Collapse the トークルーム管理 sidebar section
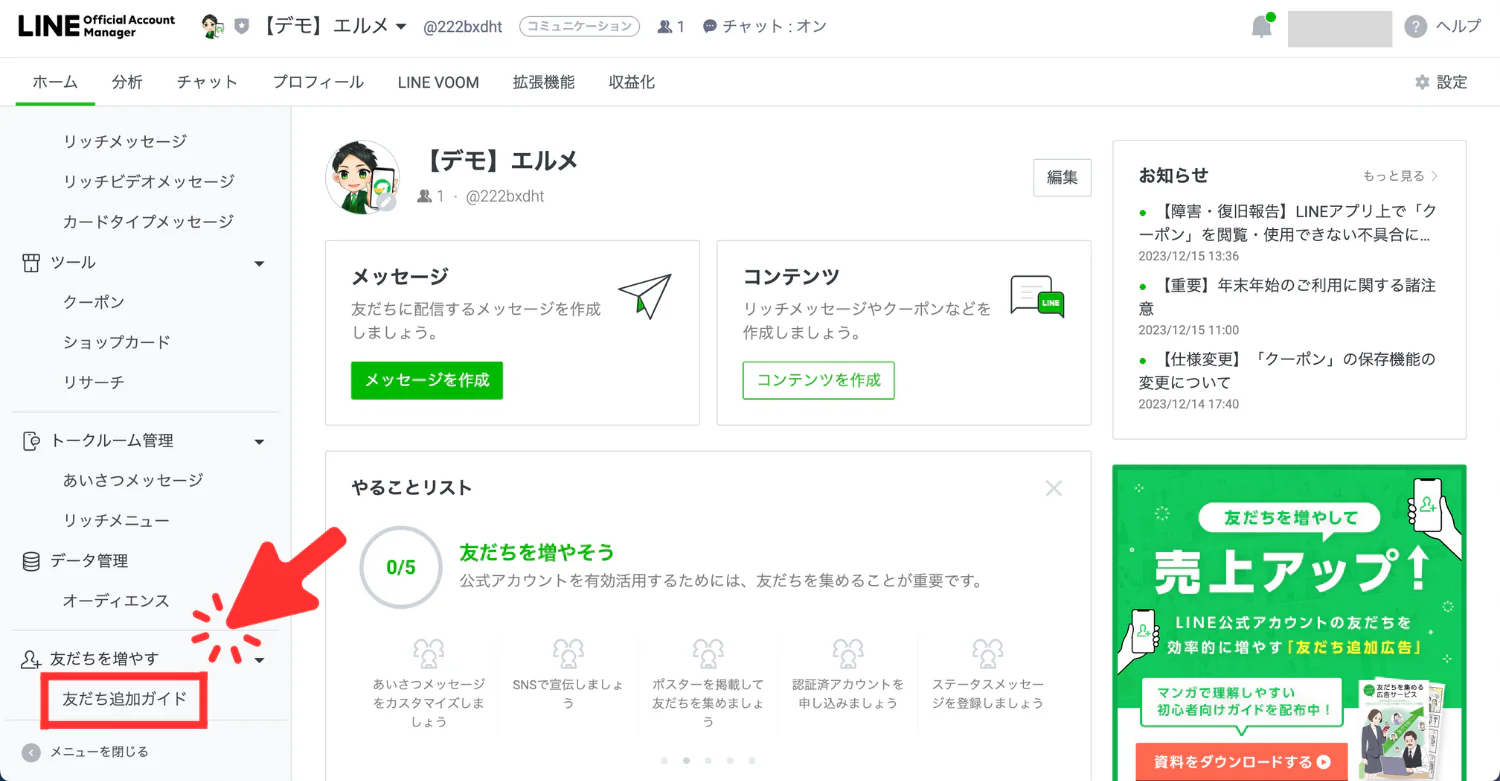The height and width of the screenshot is (781, 1500). coord(259,442)
